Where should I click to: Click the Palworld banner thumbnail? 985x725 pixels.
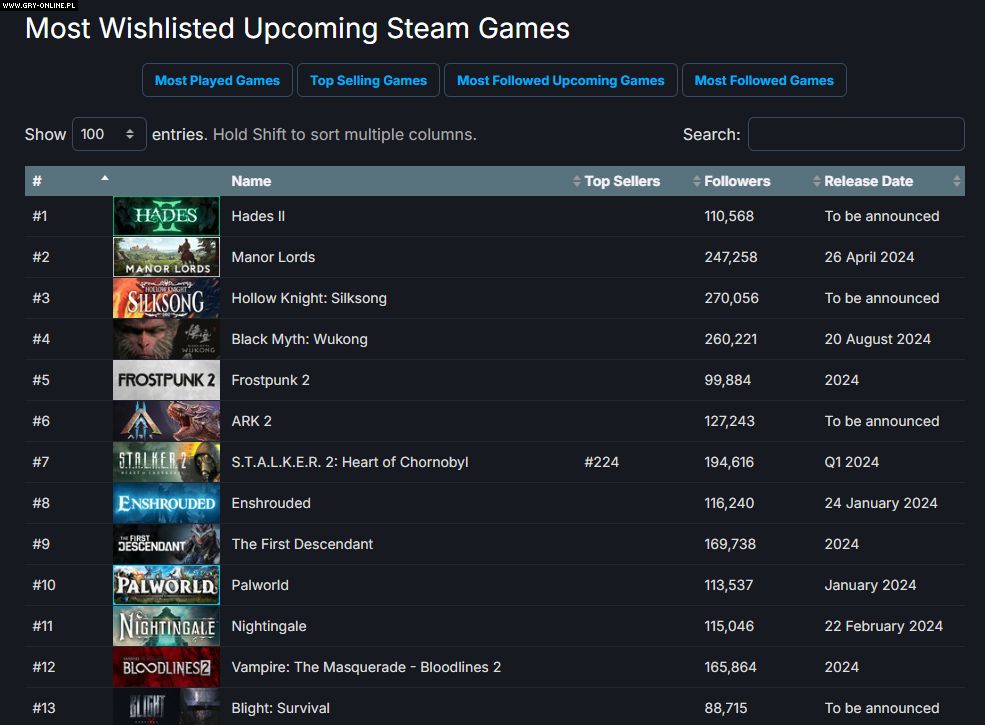pos(166,585)
